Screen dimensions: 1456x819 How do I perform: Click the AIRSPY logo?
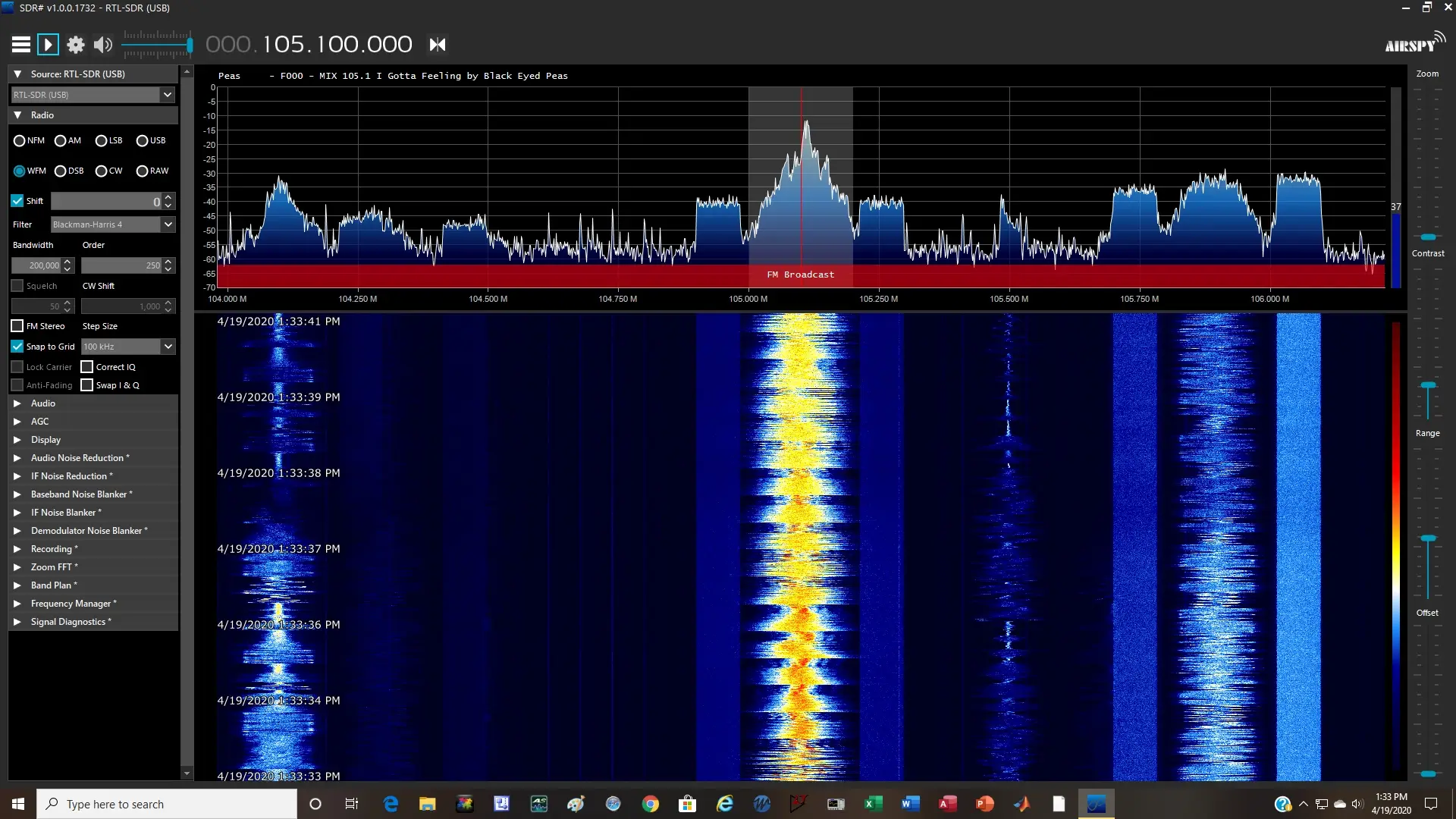tap(1414, 43)
